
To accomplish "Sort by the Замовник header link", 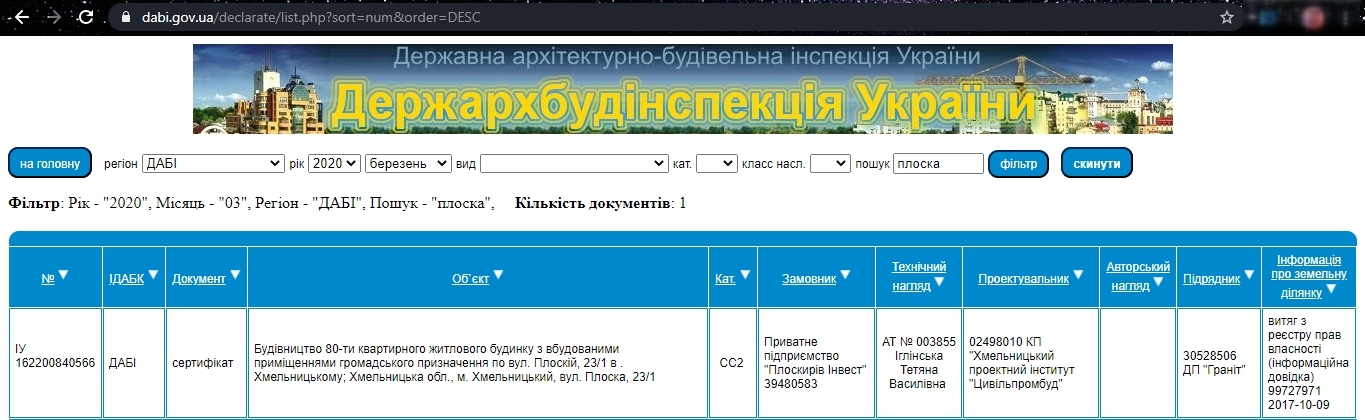I will (x=809, y=279).
